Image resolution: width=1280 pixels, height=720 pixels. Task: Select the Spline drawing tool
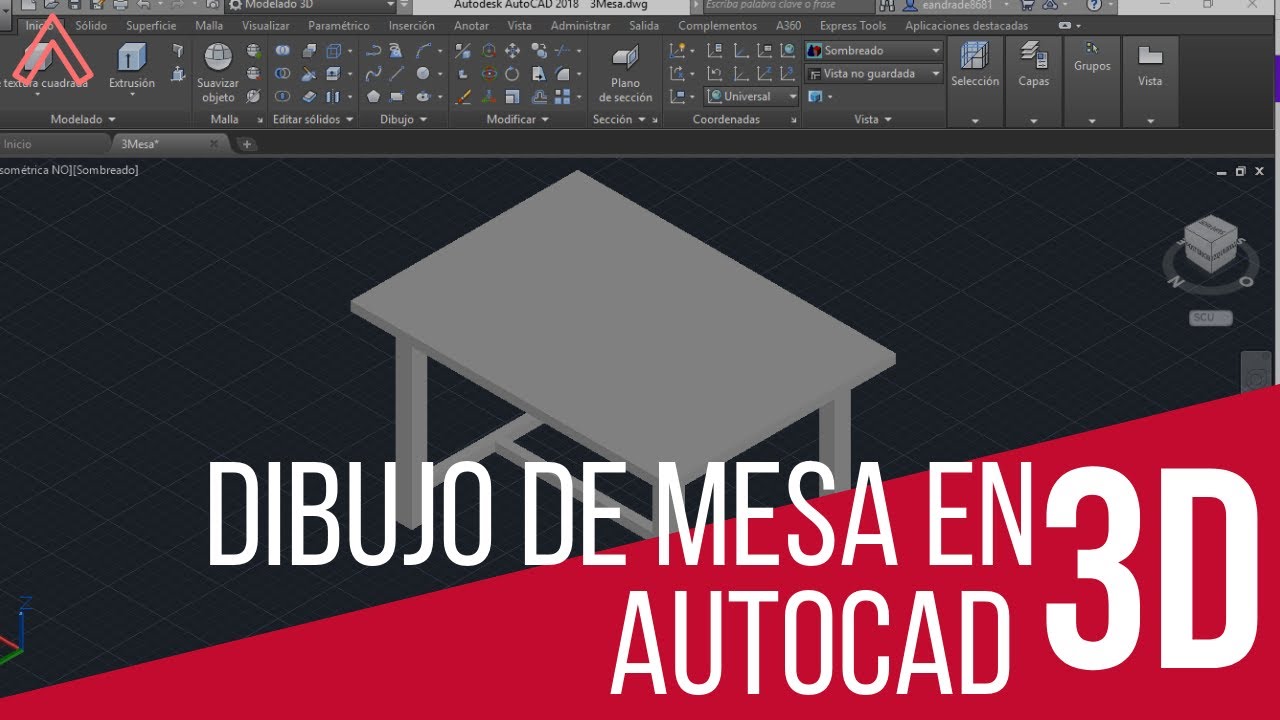(373, 73)
